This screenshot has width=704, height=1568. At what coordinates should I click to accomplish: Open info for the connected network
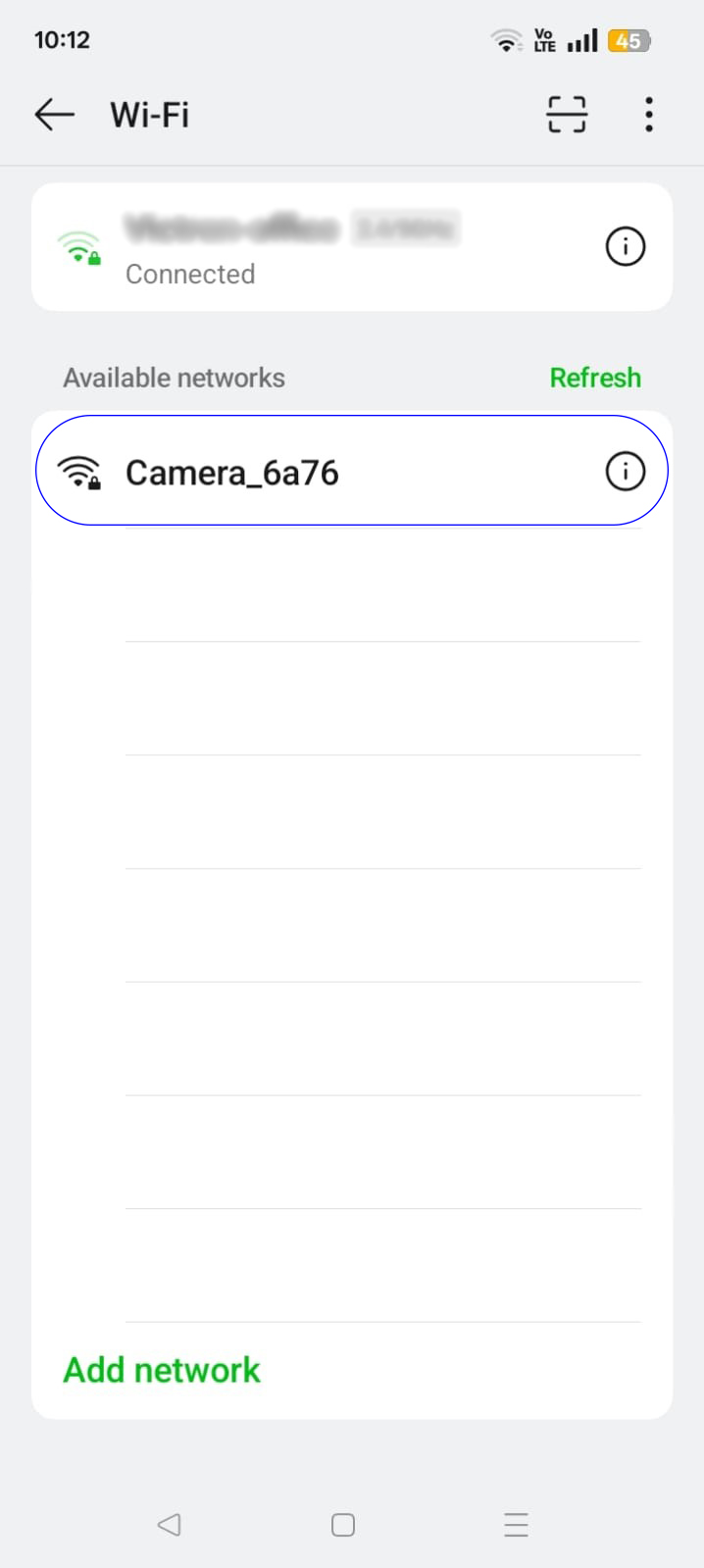pyautogui.click(x=625, y=246)
